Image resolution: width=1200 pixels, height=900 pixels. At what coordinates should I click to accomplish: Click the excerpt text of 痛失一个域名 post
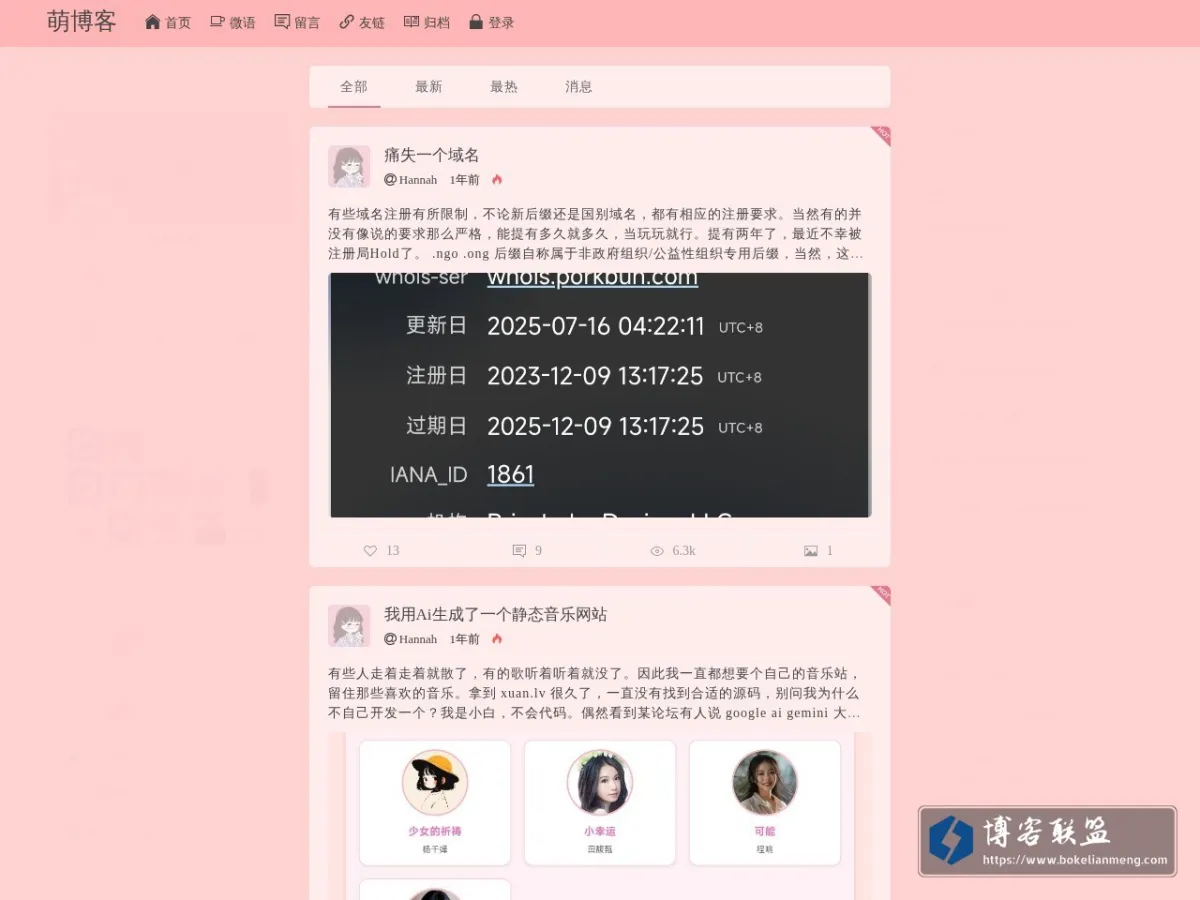pos(596,234)
